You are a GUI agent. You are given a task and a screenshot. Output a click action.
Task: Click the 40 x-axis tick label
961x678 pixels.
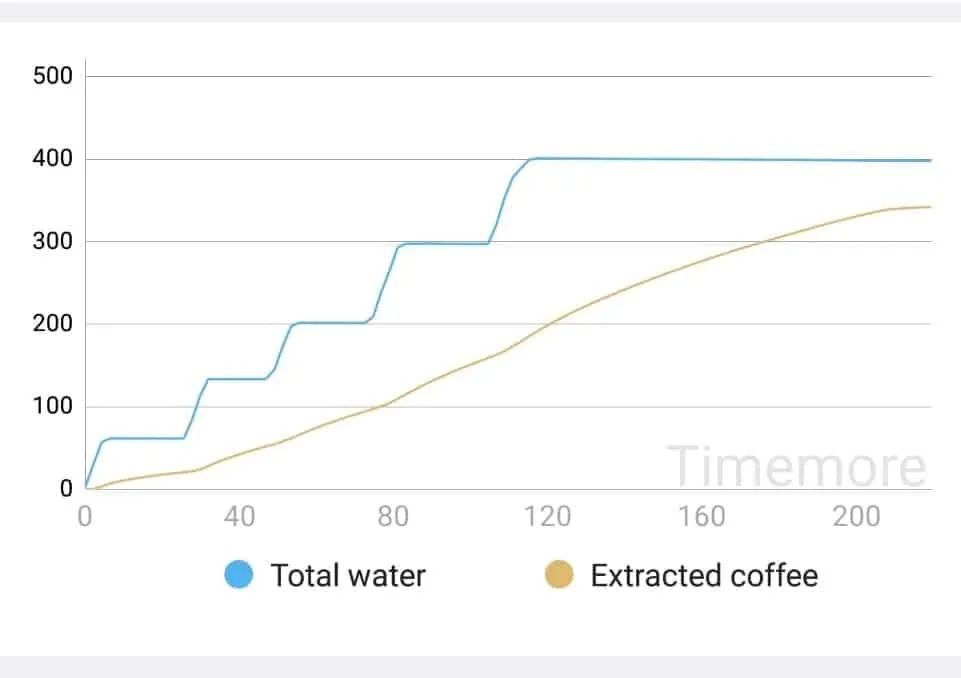coord(239,516)
